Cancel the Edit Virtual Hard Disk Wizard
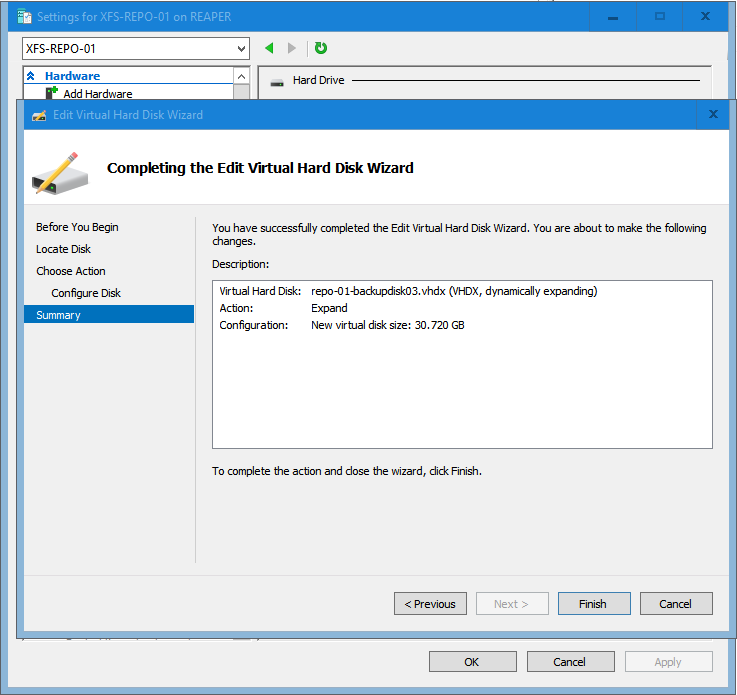Viewport: 737px width, 695px height. coord(676,604)
